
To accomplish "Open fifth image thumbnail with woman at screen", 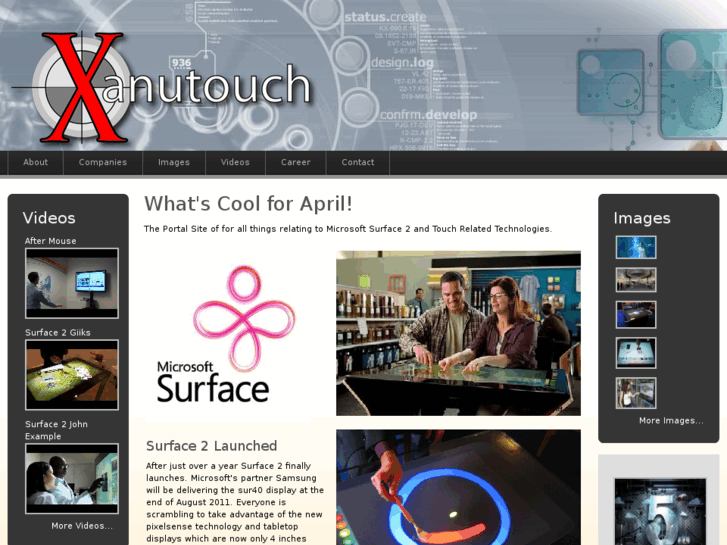I will pos(636,393).
